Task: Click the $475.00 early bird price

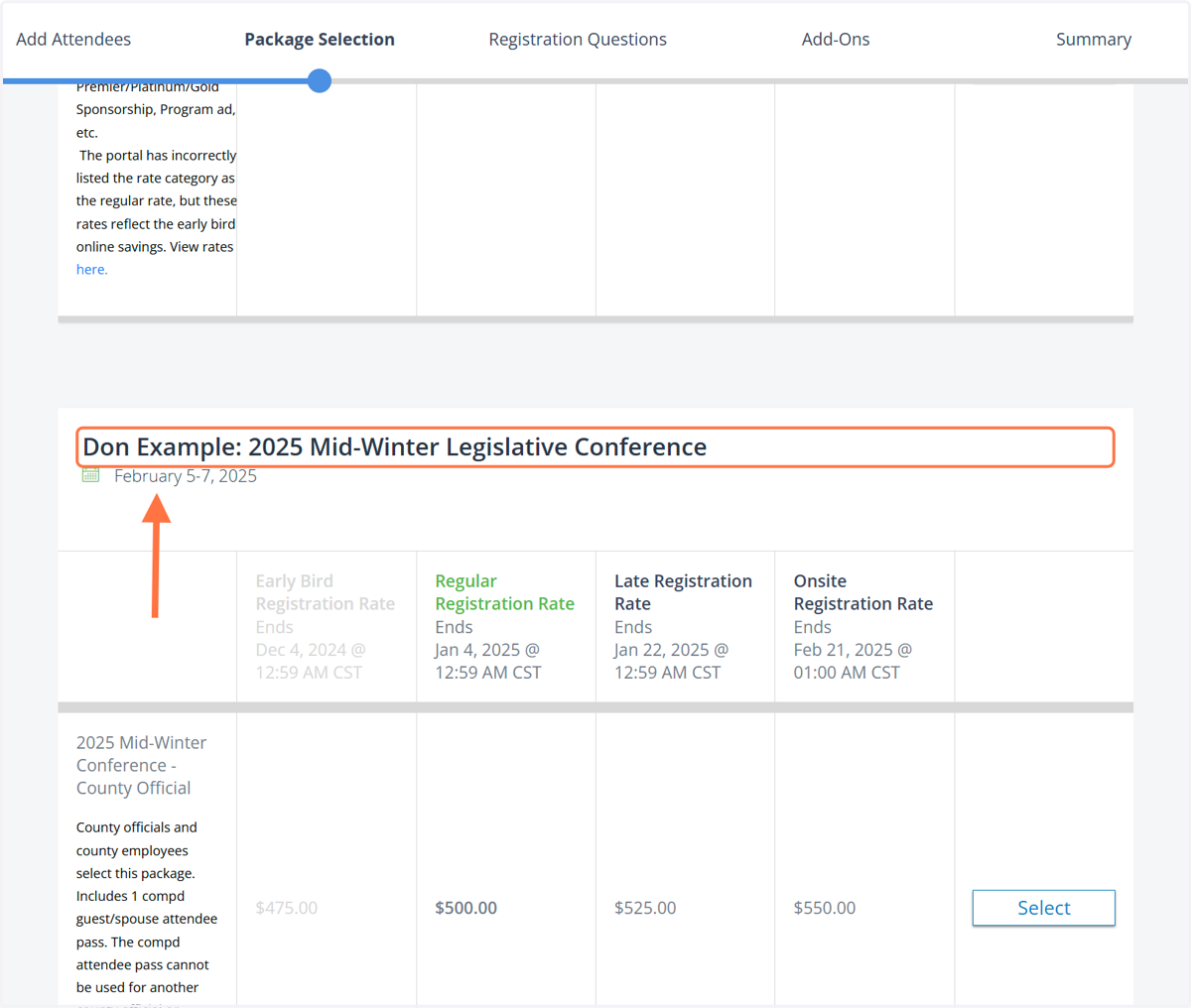Action: click(287, 908)
